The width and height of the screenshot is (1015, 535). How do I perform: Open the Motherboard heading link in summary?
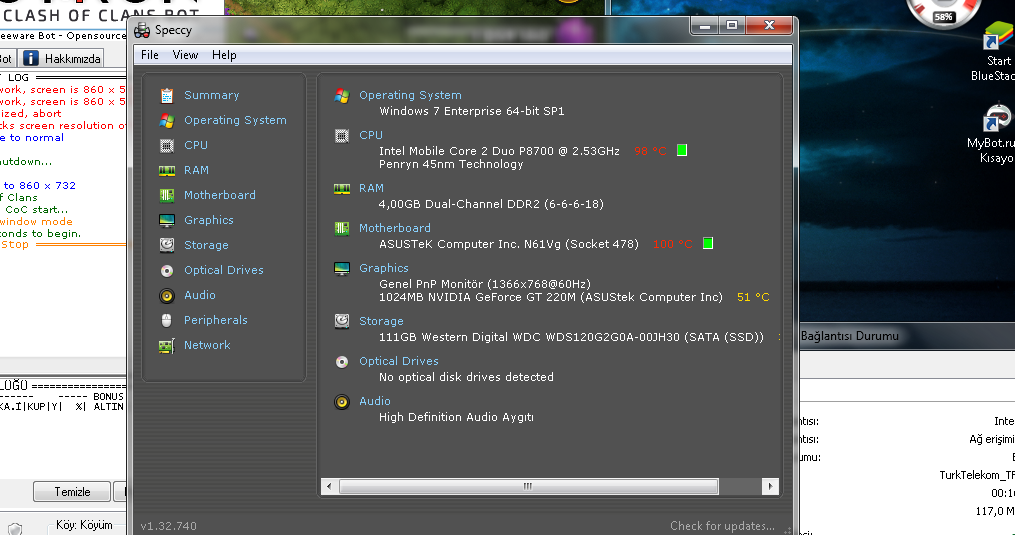[395, 228]
